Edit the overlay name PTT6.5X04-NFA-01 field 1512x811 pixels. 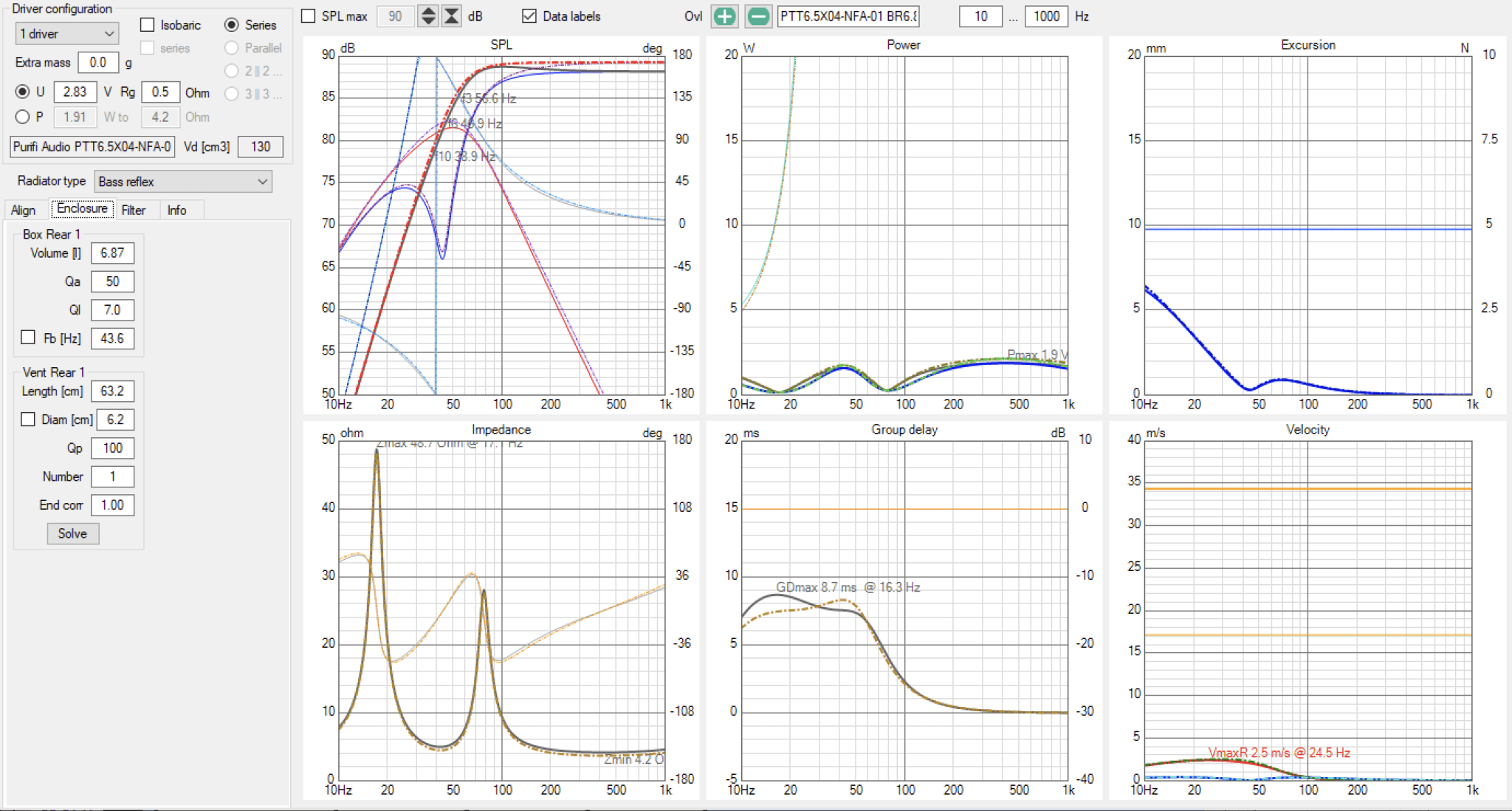tap(848, 16)
